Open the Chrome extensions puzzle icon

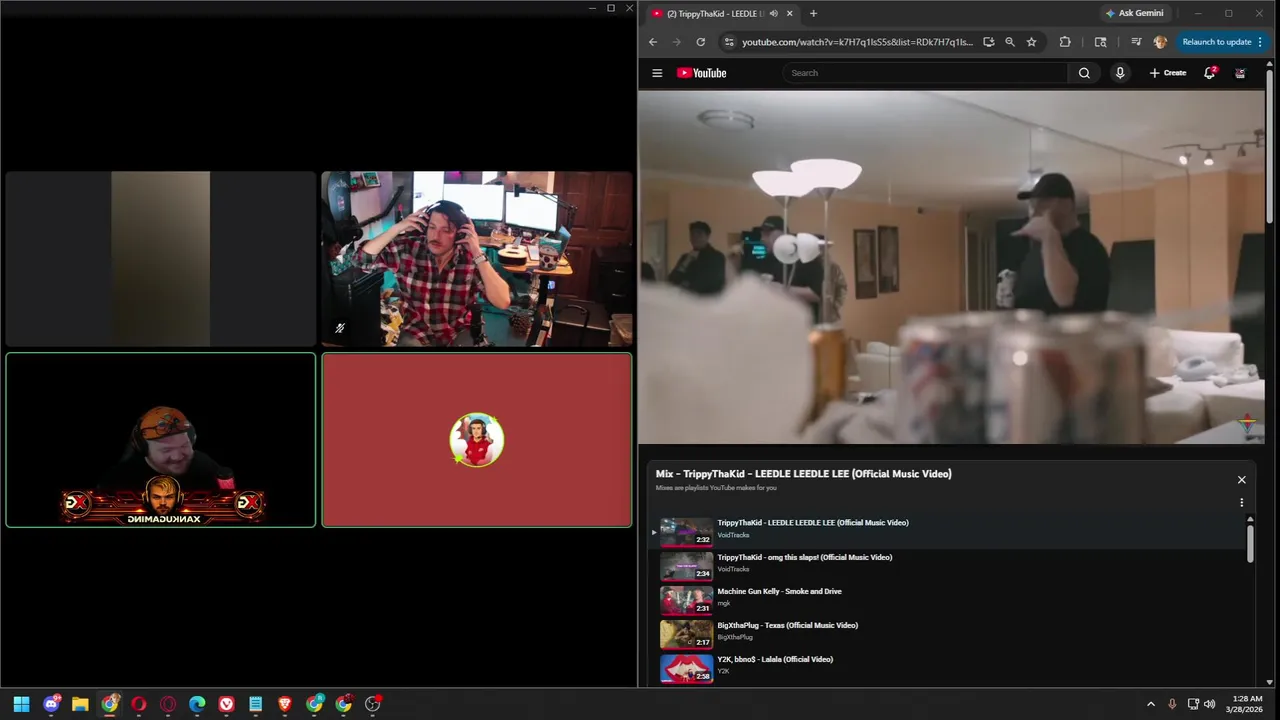click(x=1065, y=42)
